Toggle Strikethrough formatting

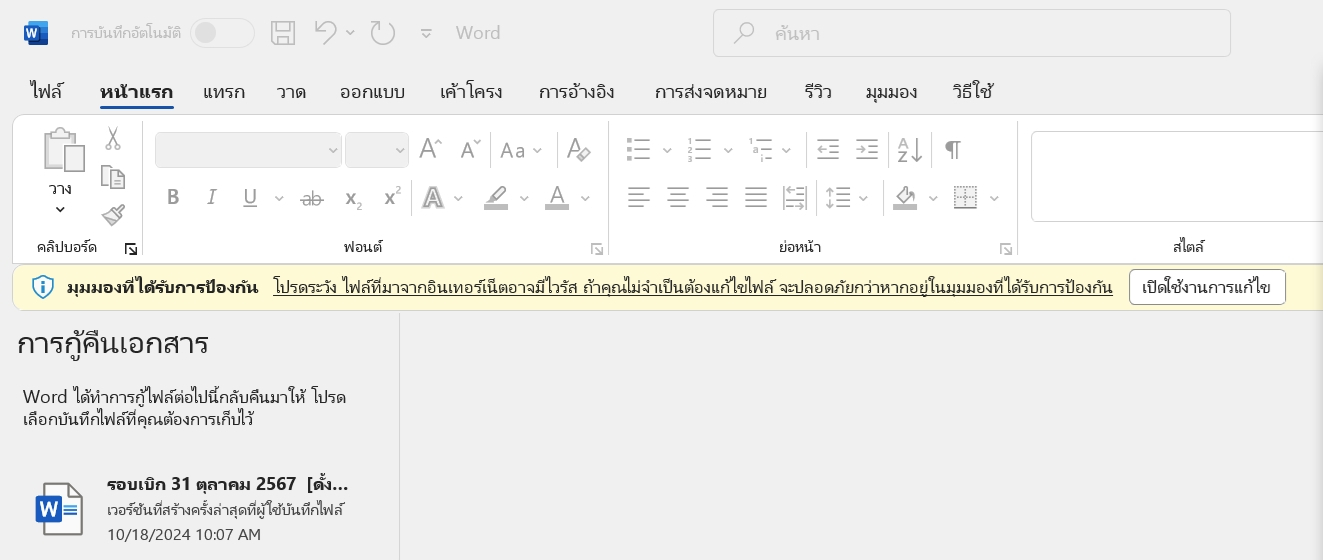[x=312, y=199]
